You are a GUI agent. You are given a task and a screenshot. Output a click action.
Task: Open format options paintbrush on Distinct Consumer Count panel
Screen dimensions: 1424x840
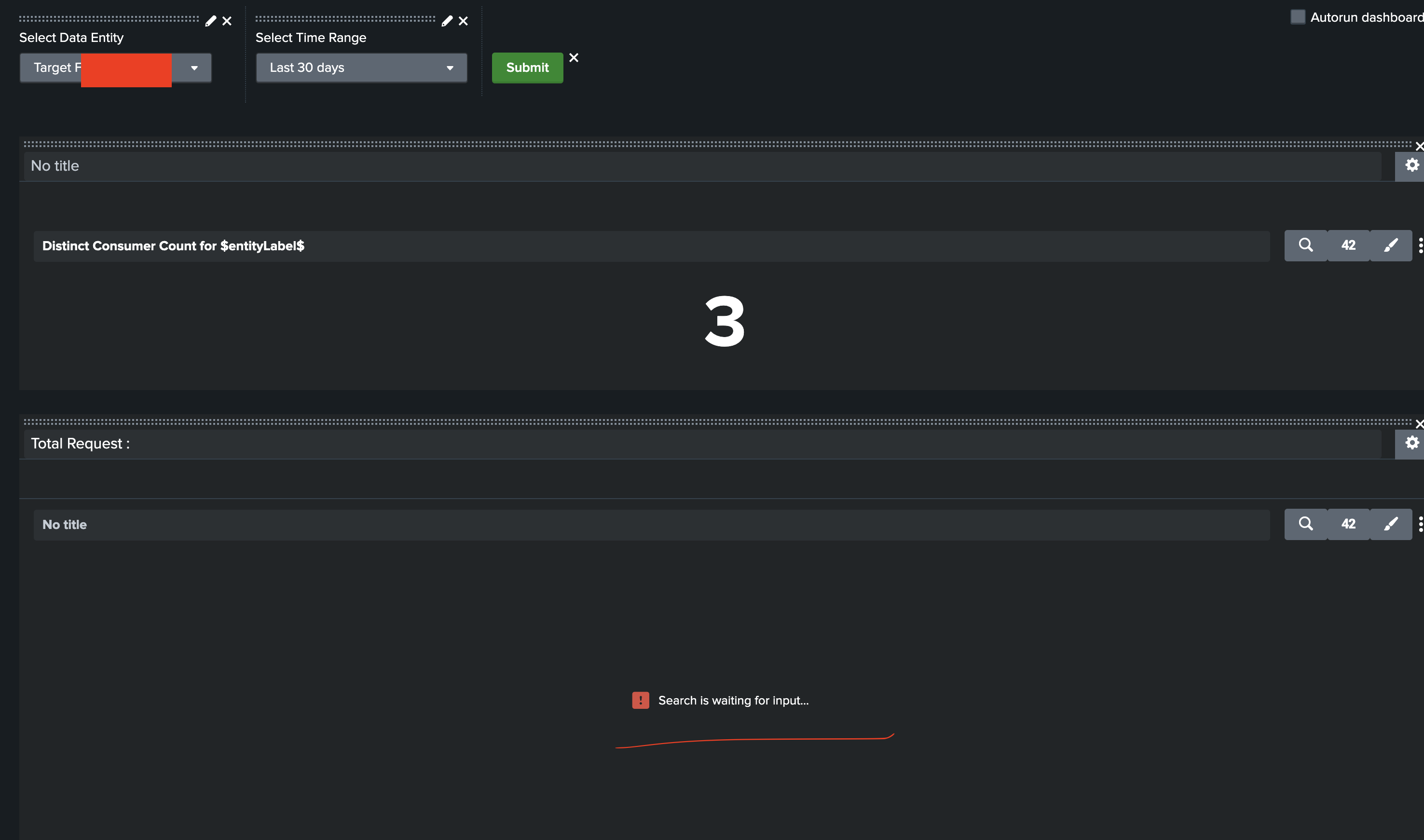[x=1391, y=245]
